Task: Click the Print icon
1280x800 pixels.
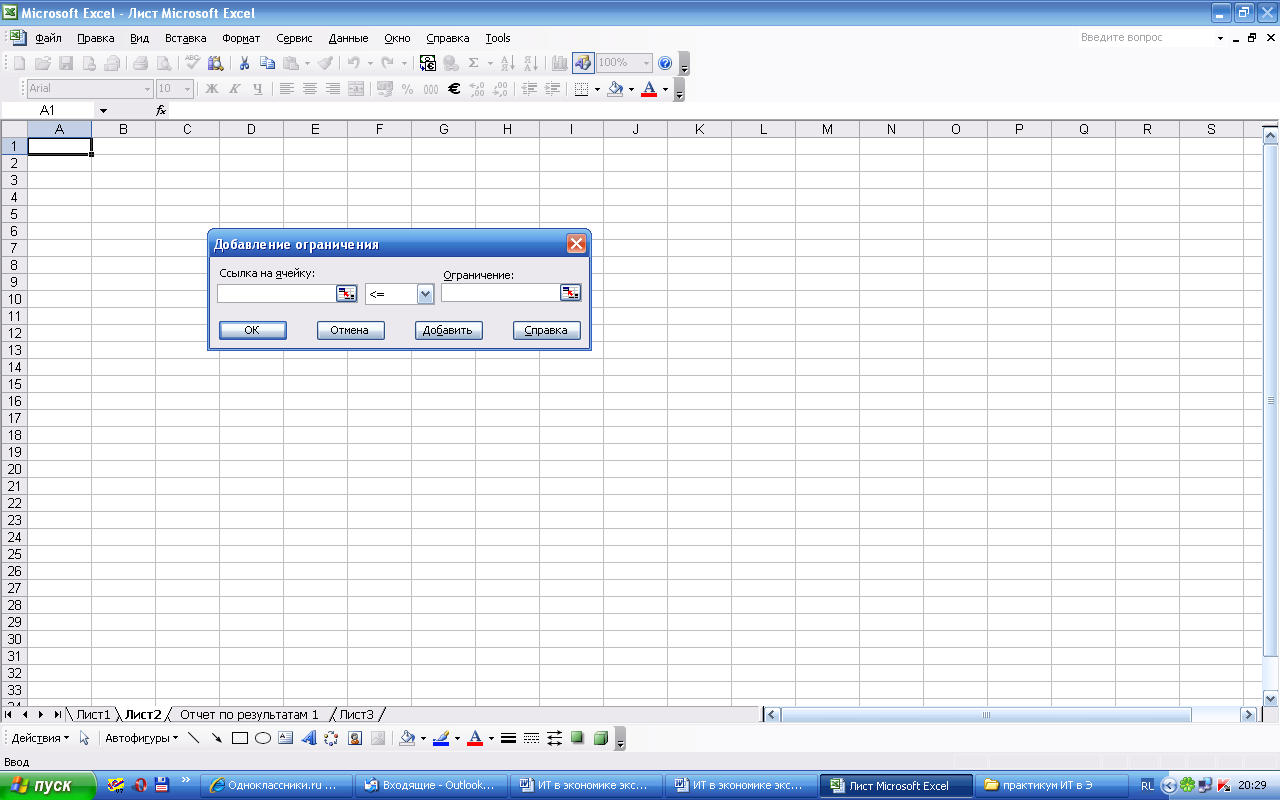Action: click(140, 63)
